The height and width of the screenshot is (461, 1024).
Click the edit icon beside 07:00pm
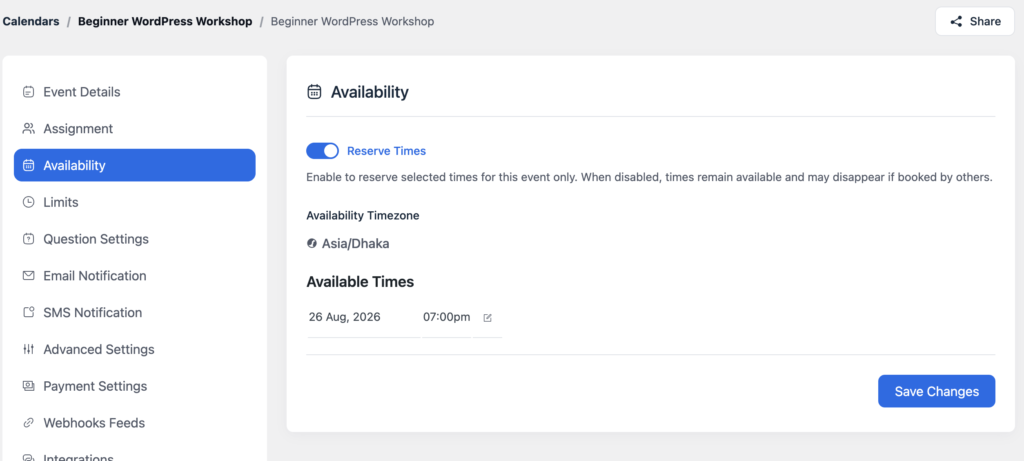[x=487, y=318]
